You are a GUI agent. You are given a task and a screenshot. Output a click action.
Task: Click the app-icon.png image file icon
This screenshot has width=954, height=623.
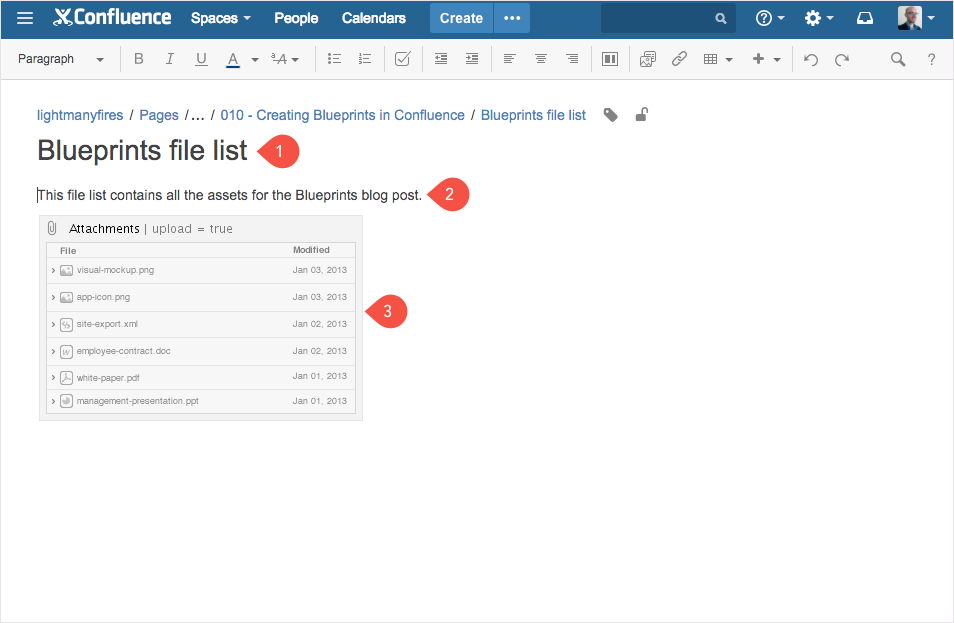point(66,298)
